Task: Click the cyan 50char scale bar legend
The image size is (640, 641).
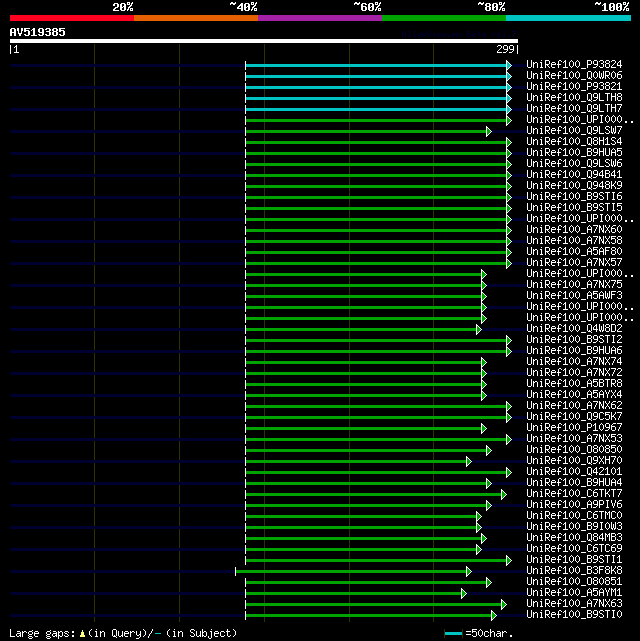Action: coord(453,634)
